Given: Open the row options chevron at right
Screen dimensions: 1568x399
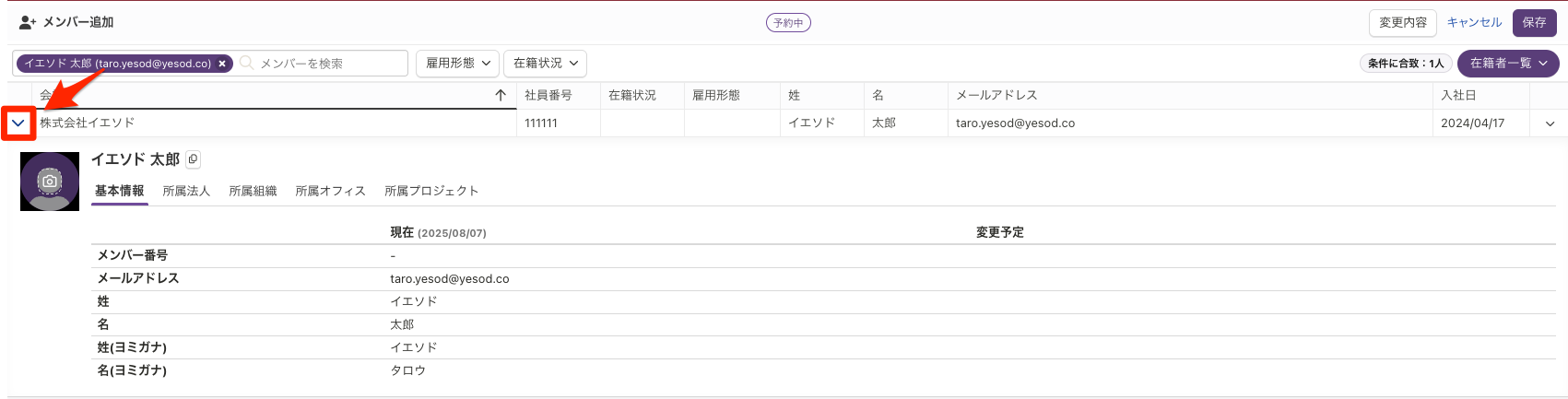Looking at the screenshot, I should [1550, 123].
